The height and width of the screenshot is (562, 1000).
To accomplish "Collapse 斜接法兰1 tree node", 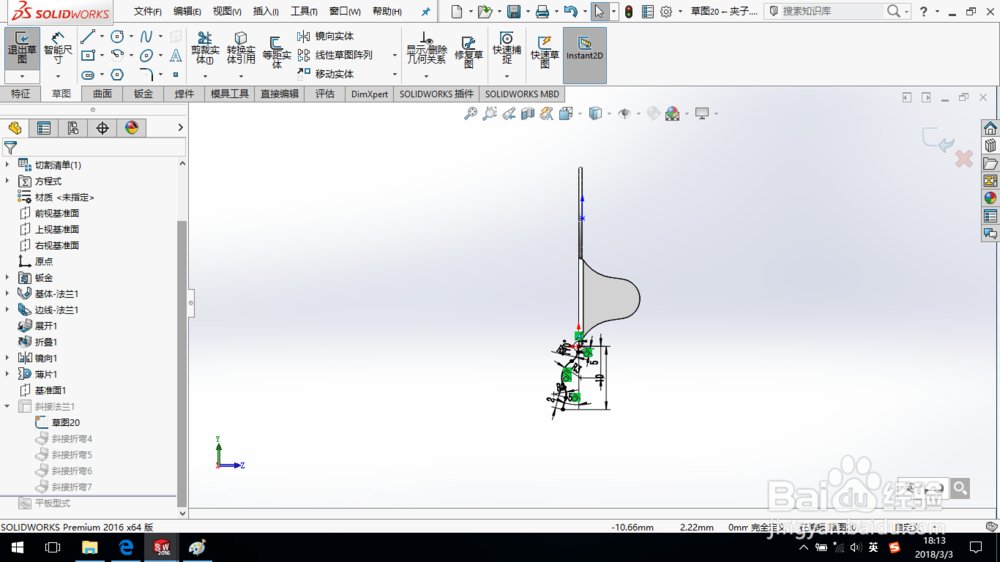I will (x=8, y=406).
